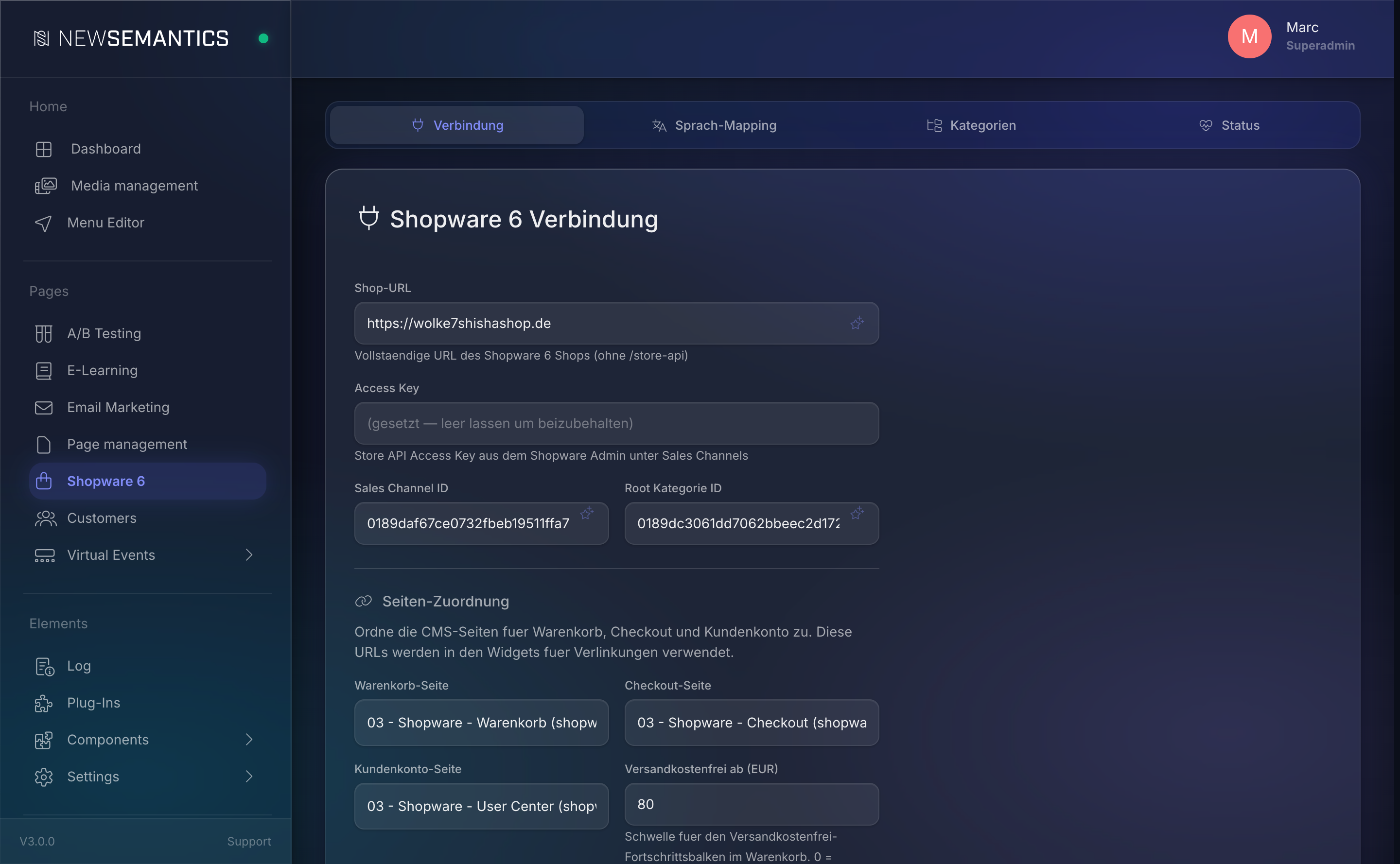Click the Plug-Ins puzzle icon
Image resolution: width=1400 pixels, height=864 pixels.
tap(43, 703)
